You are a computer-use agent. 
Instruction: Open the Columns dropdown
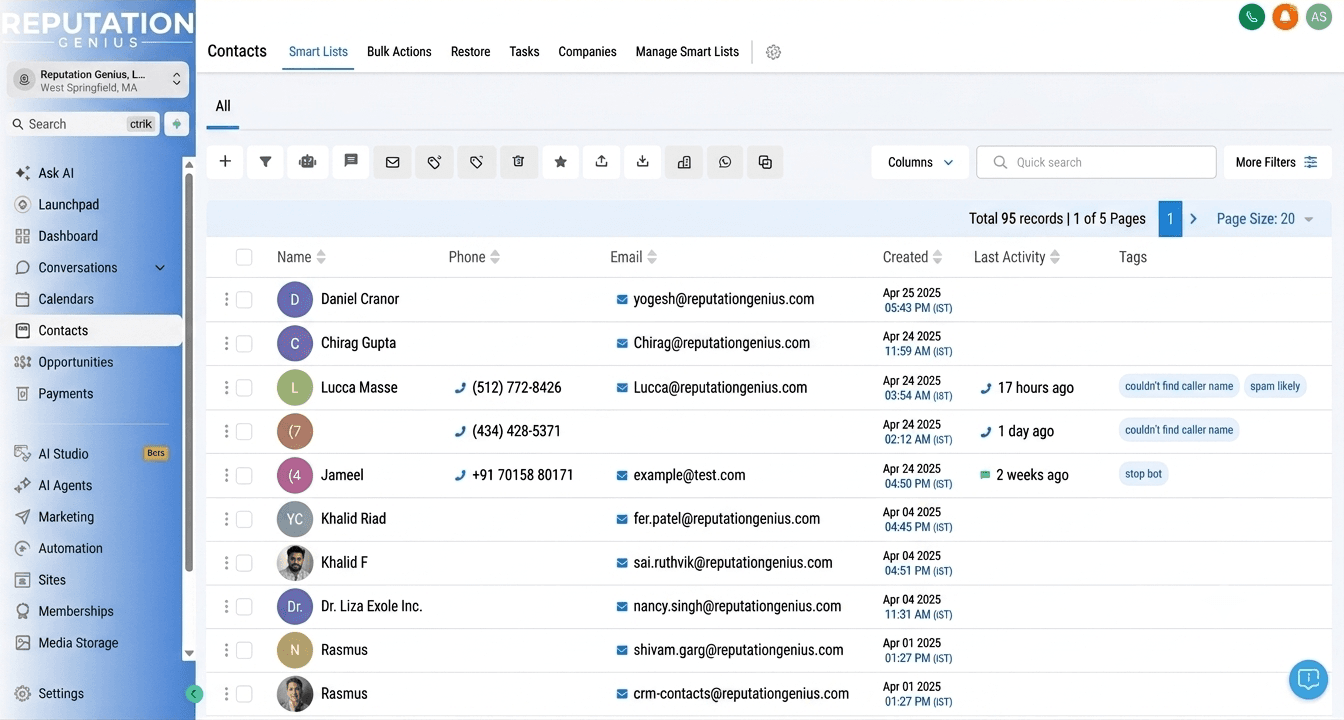coord(920,162)
